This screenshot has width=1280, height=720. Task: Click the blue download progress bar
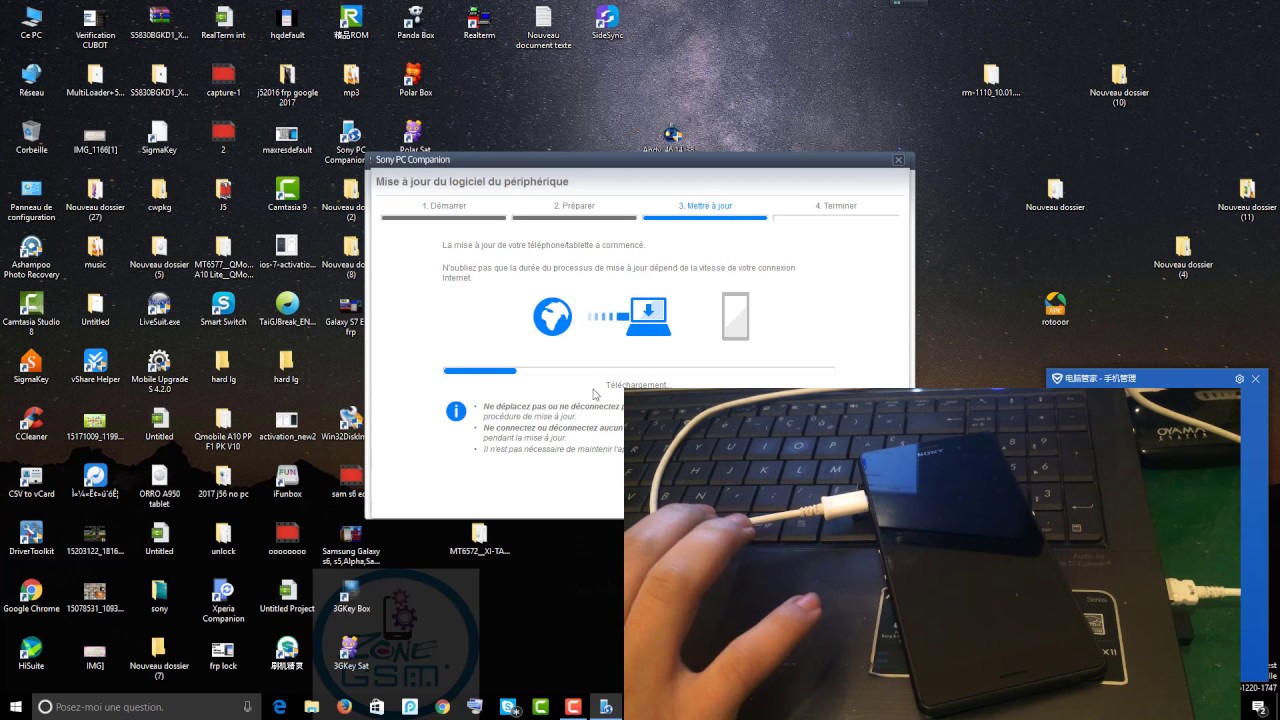click(480, 371)
